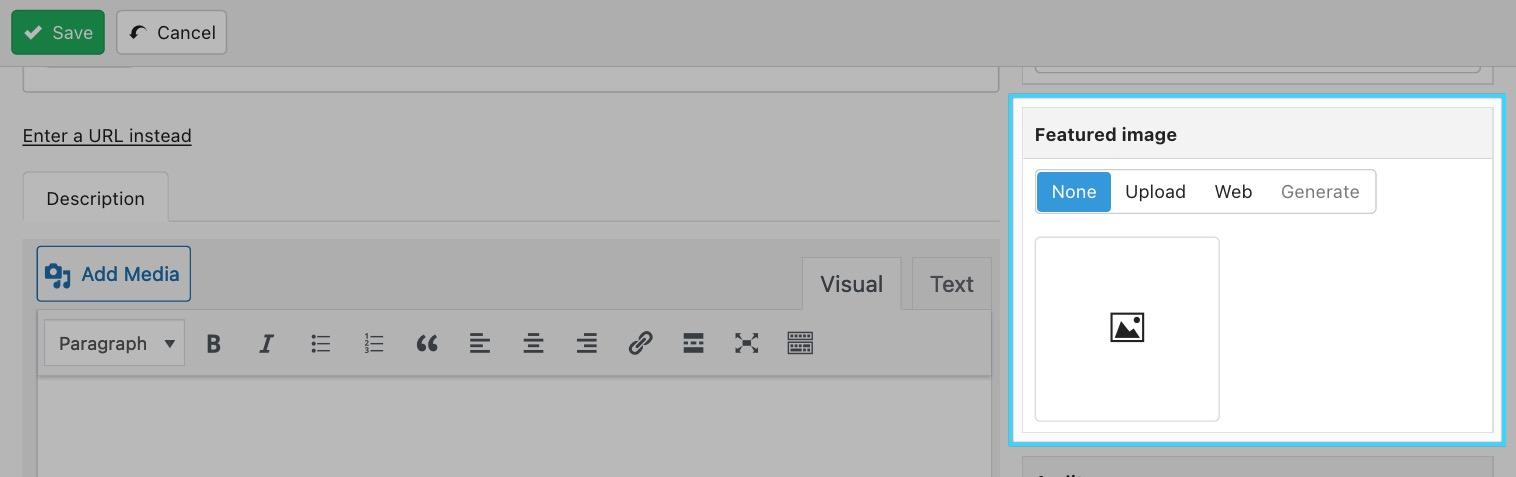Enter fullscreen editor mode

click(746, 344)
